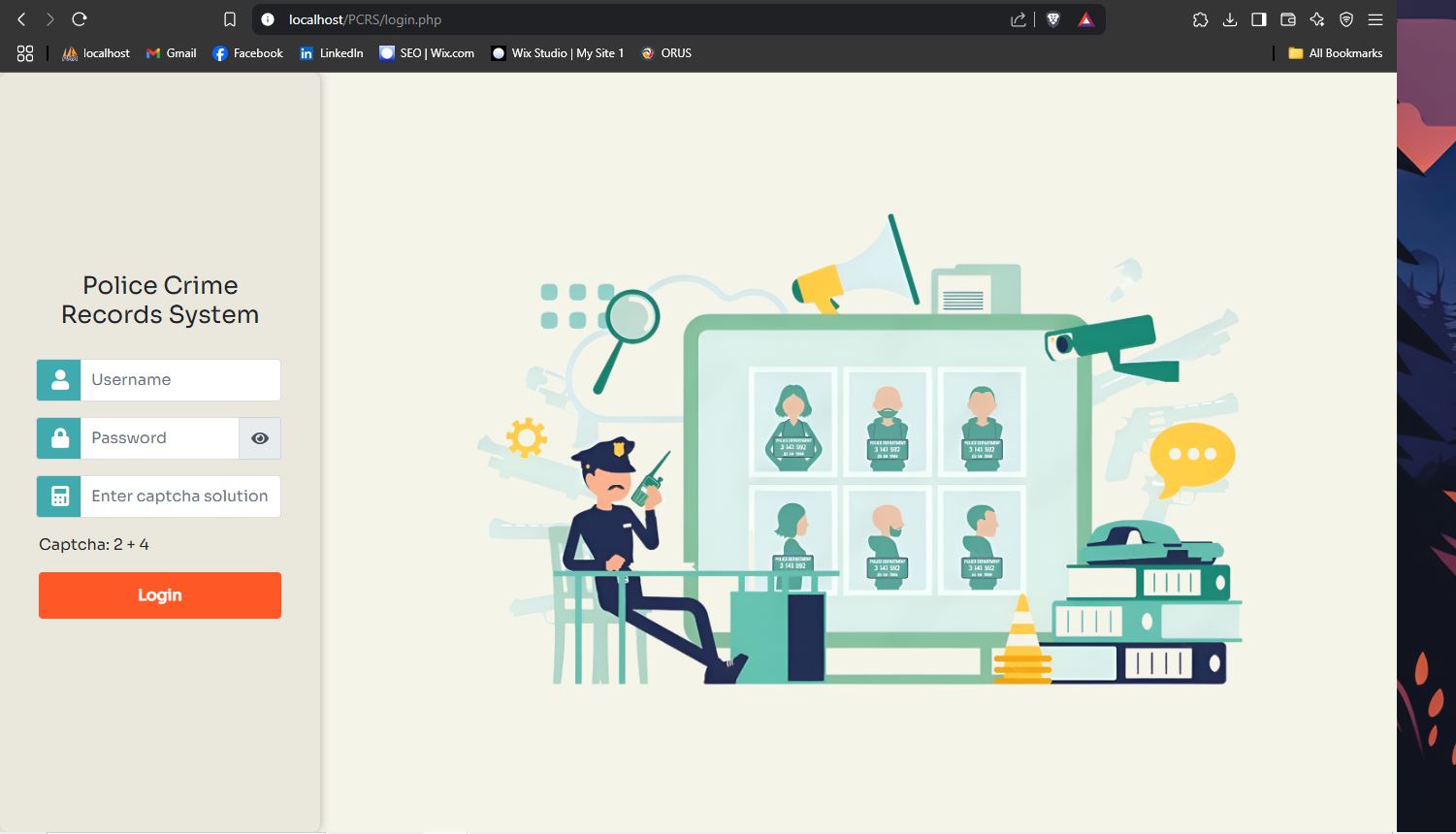
Task: Click the user icon beside Username
Action: point(59,380)
